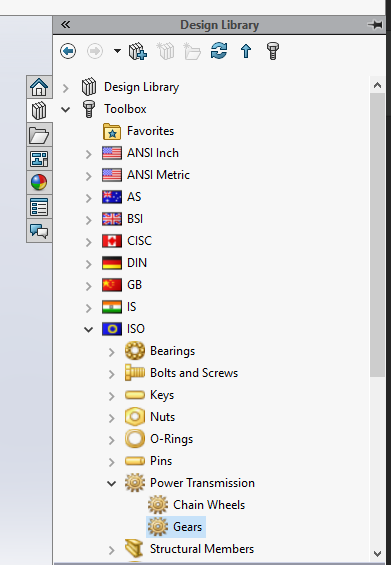The image size is (391, 565).
Task: Expand the BSI standard
Action: coord(89,220)
